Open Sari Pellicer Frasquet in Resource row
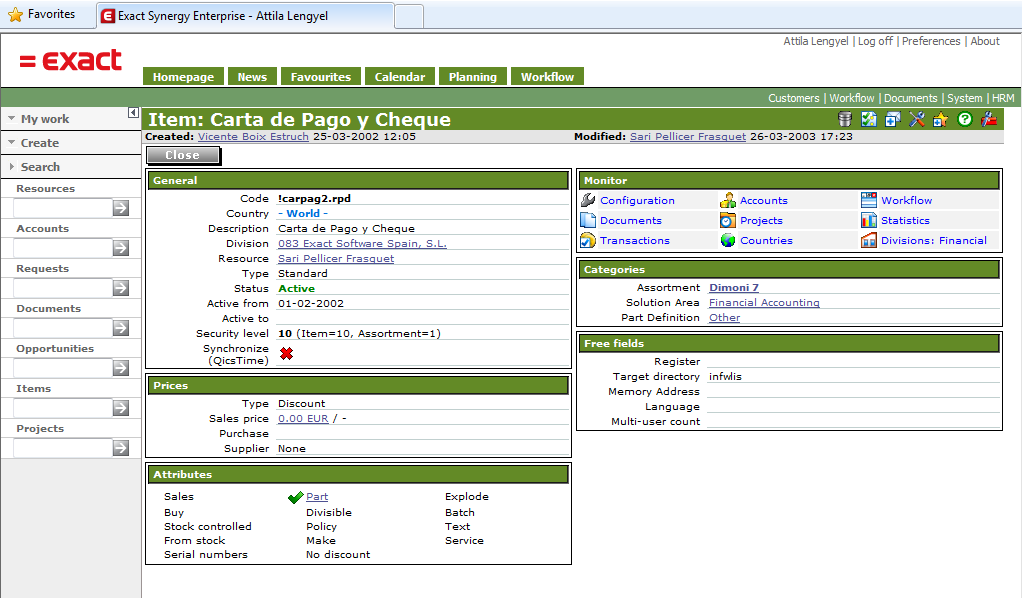This screenshot has width=1022, height=598. coord(336,258)
